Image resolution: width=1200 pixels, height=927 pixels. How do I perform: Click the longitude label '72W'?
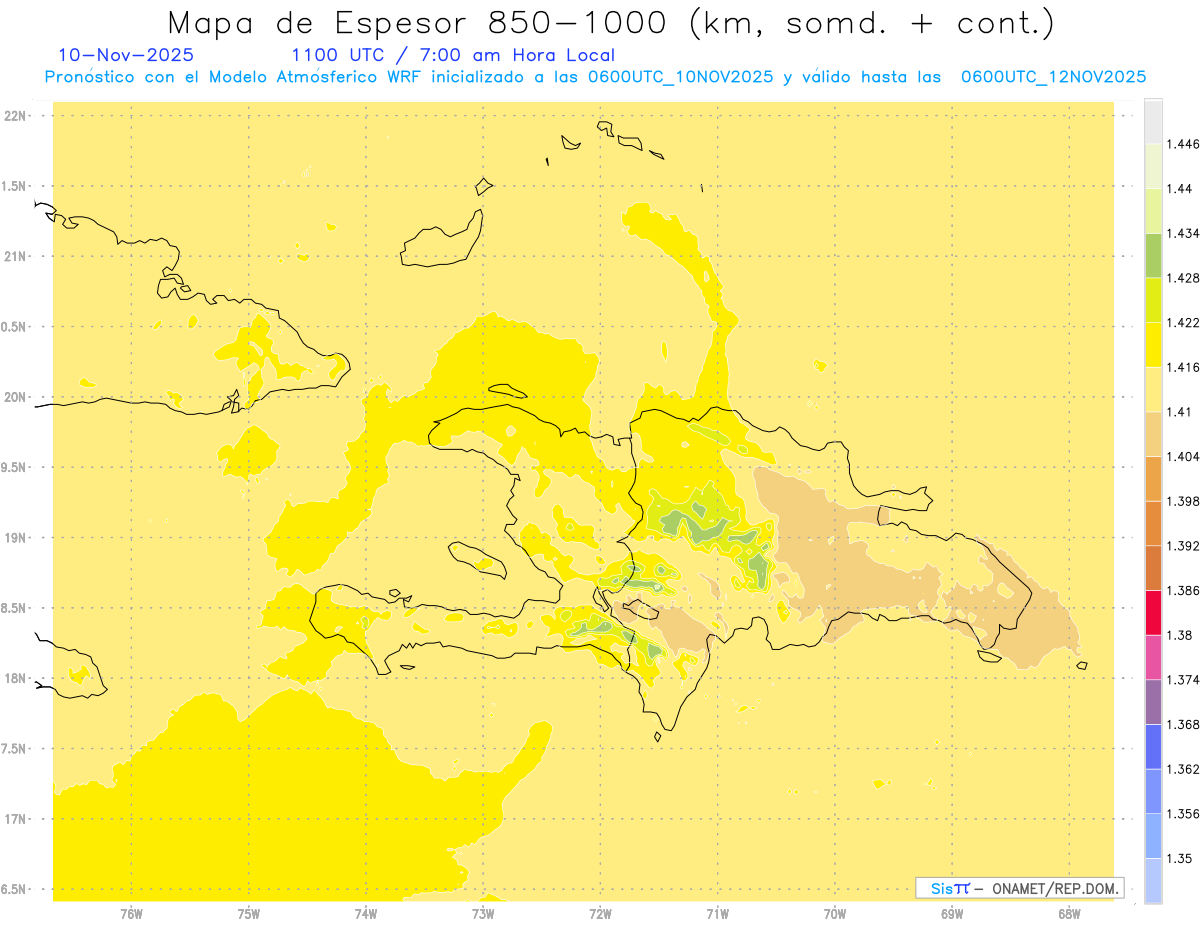601,914
